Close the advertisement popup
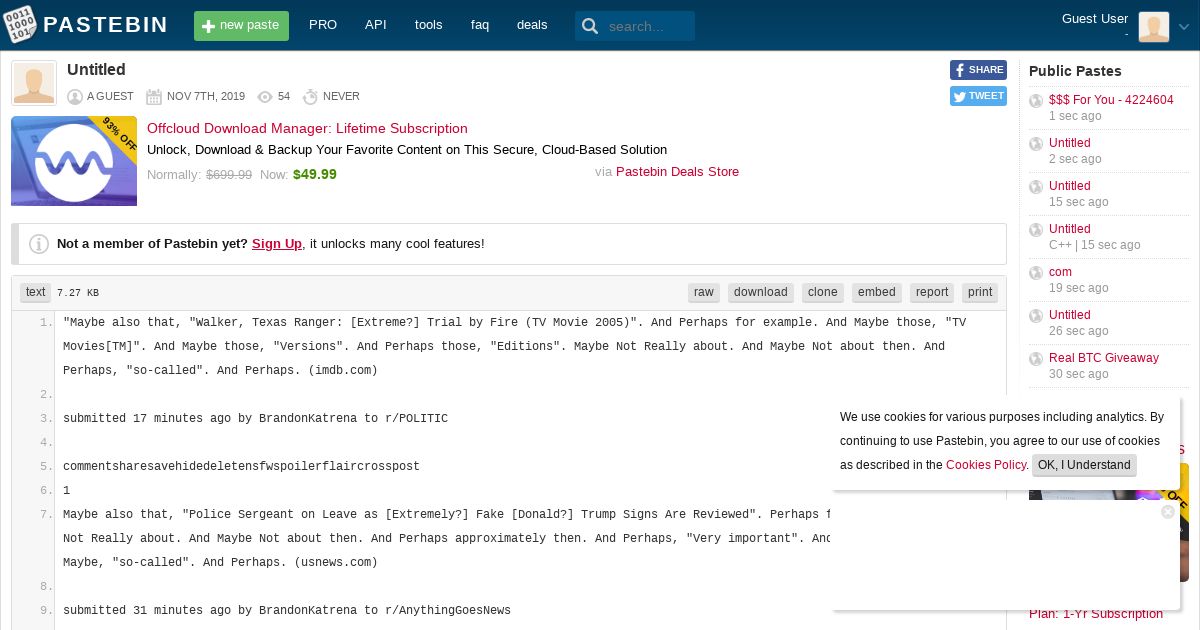This screenshot has height=630, width=1200. point(1168,512)
